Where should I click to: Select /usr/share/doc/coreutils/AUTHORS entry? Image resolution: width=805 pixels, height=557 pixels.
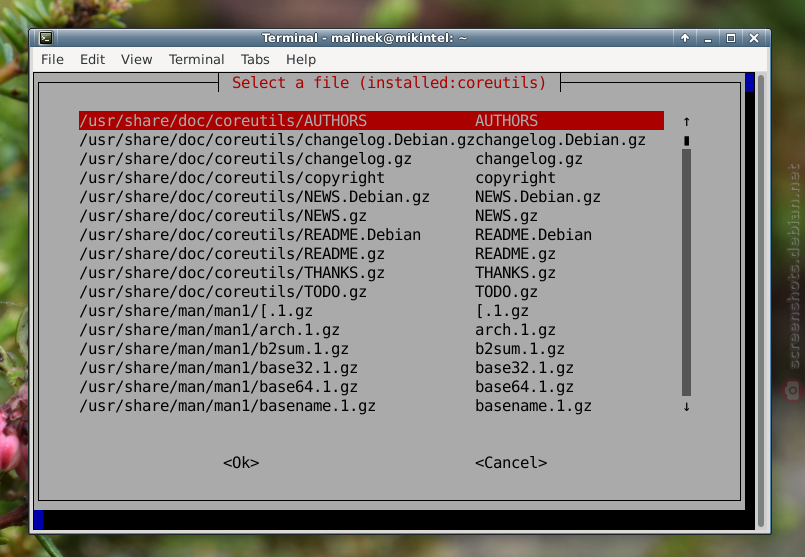(371, 121)
